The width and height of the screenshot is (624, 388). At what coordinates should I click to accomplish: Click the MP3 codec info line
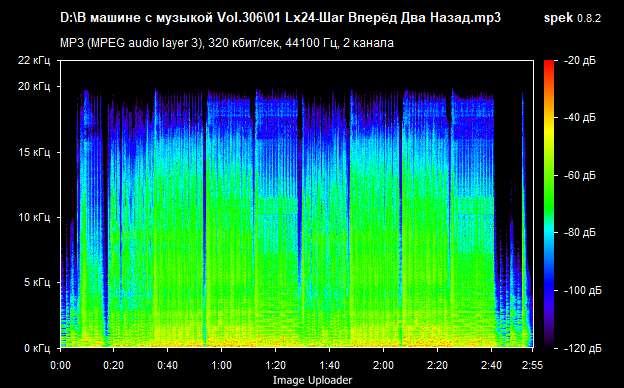[227, 43]
